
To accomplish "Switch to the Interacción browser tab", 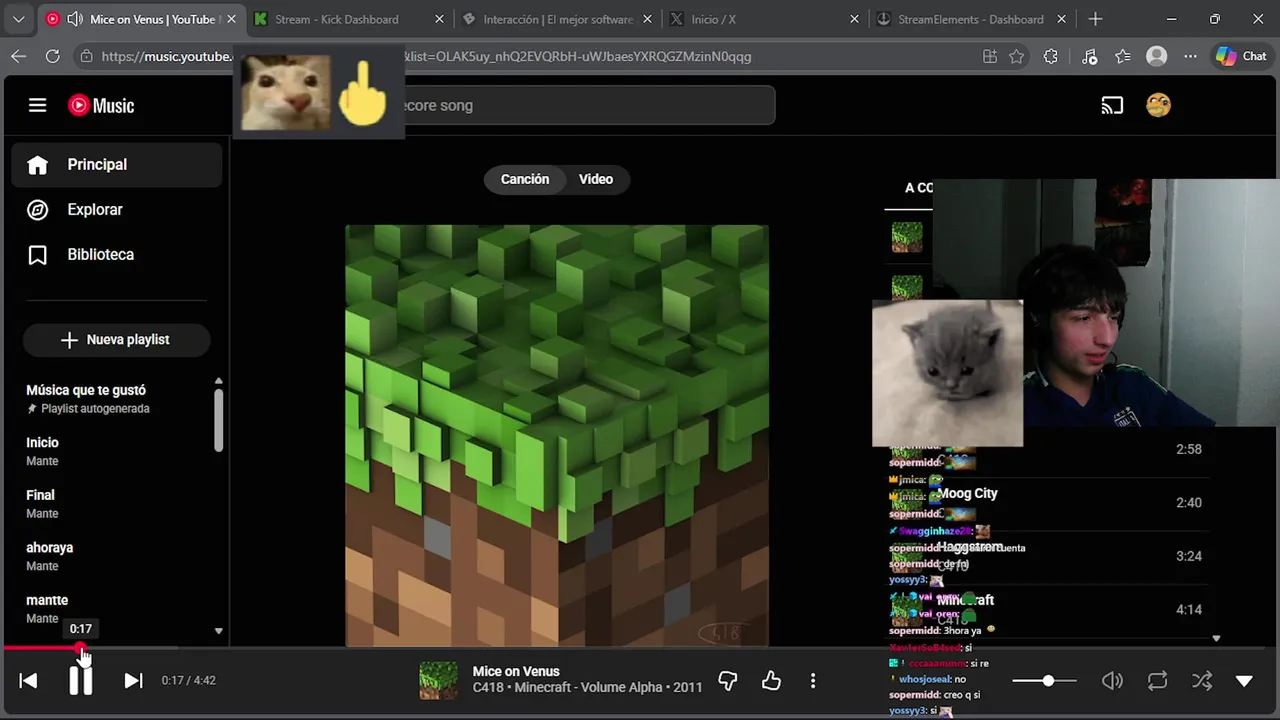I will [558, 19].
